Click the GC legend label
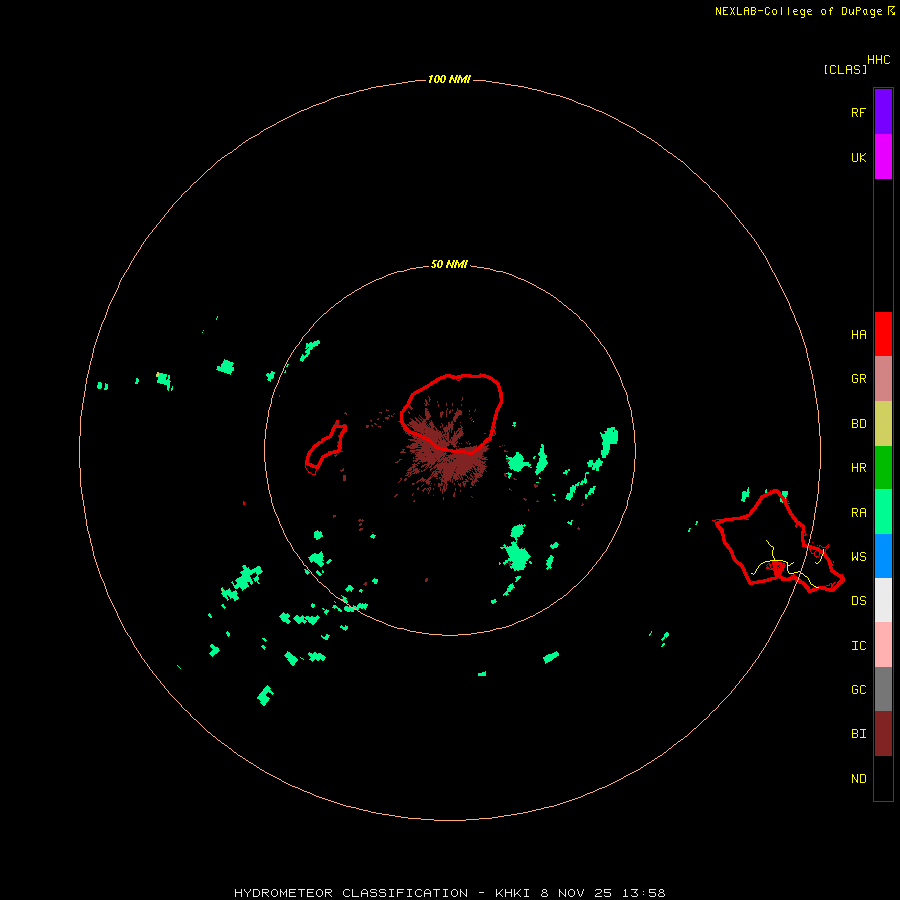 click(x=858, y=690)
